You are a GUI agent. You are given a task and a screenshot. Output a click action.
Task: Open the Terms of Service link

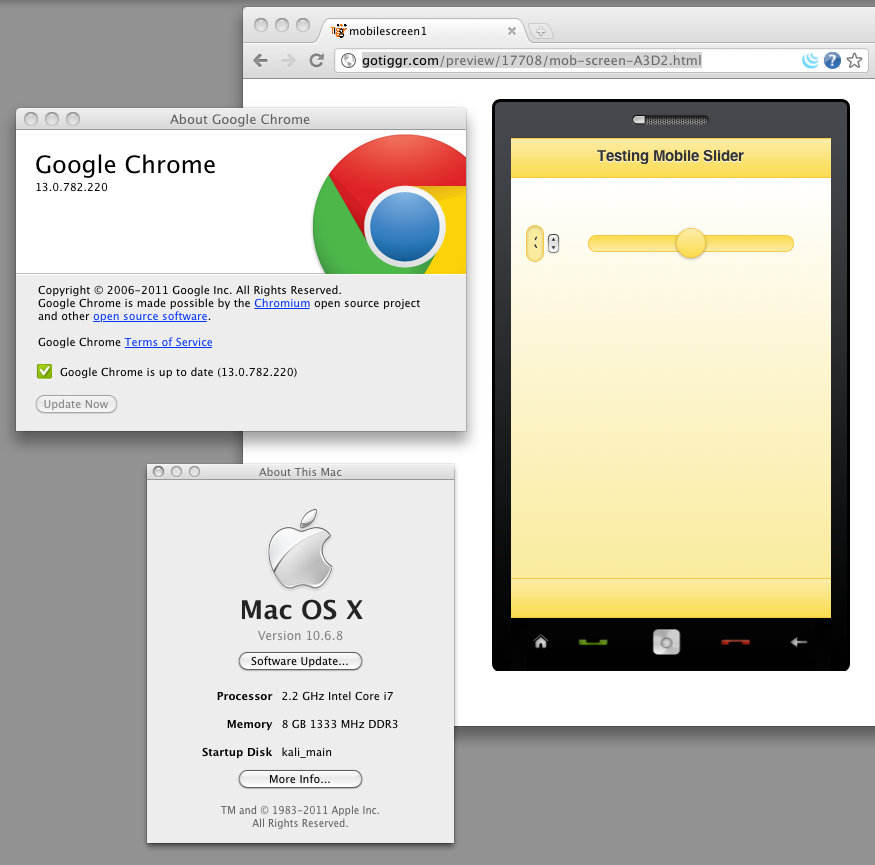[168, 342]
